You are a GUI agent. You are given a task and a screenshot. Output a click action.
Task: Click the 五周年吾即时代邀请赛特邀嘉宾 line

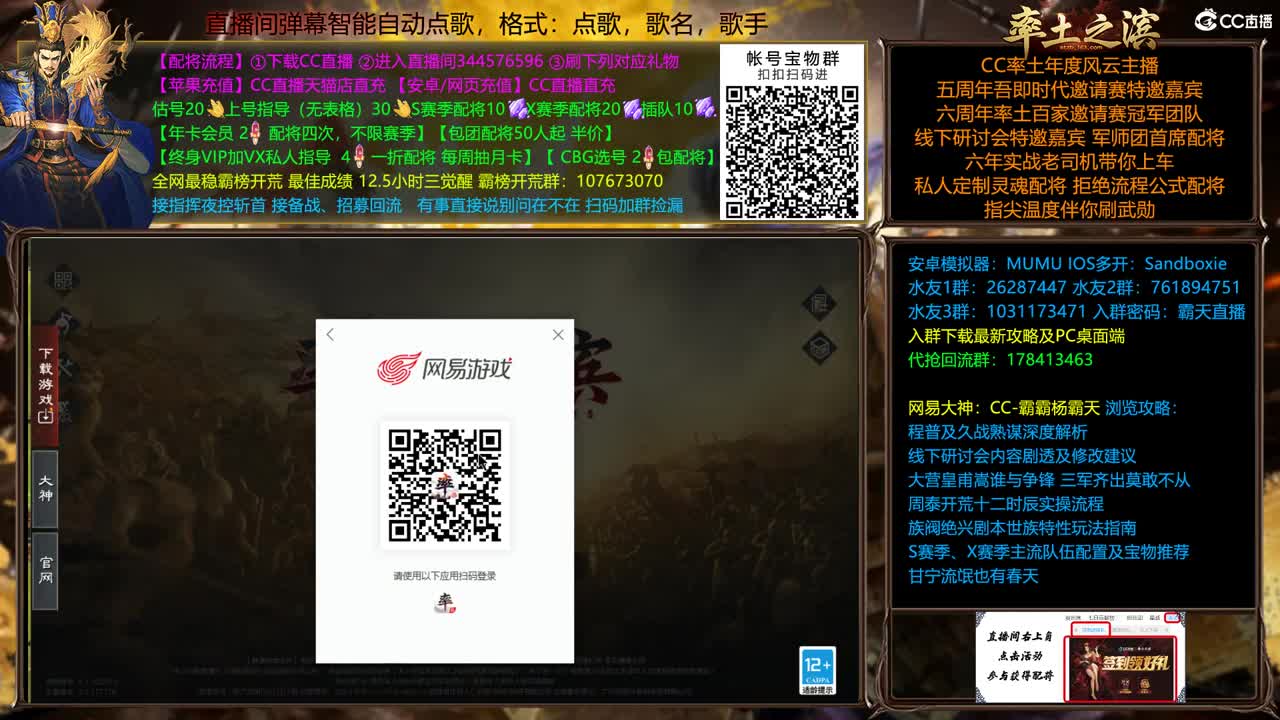click(x=1069, y=90)
